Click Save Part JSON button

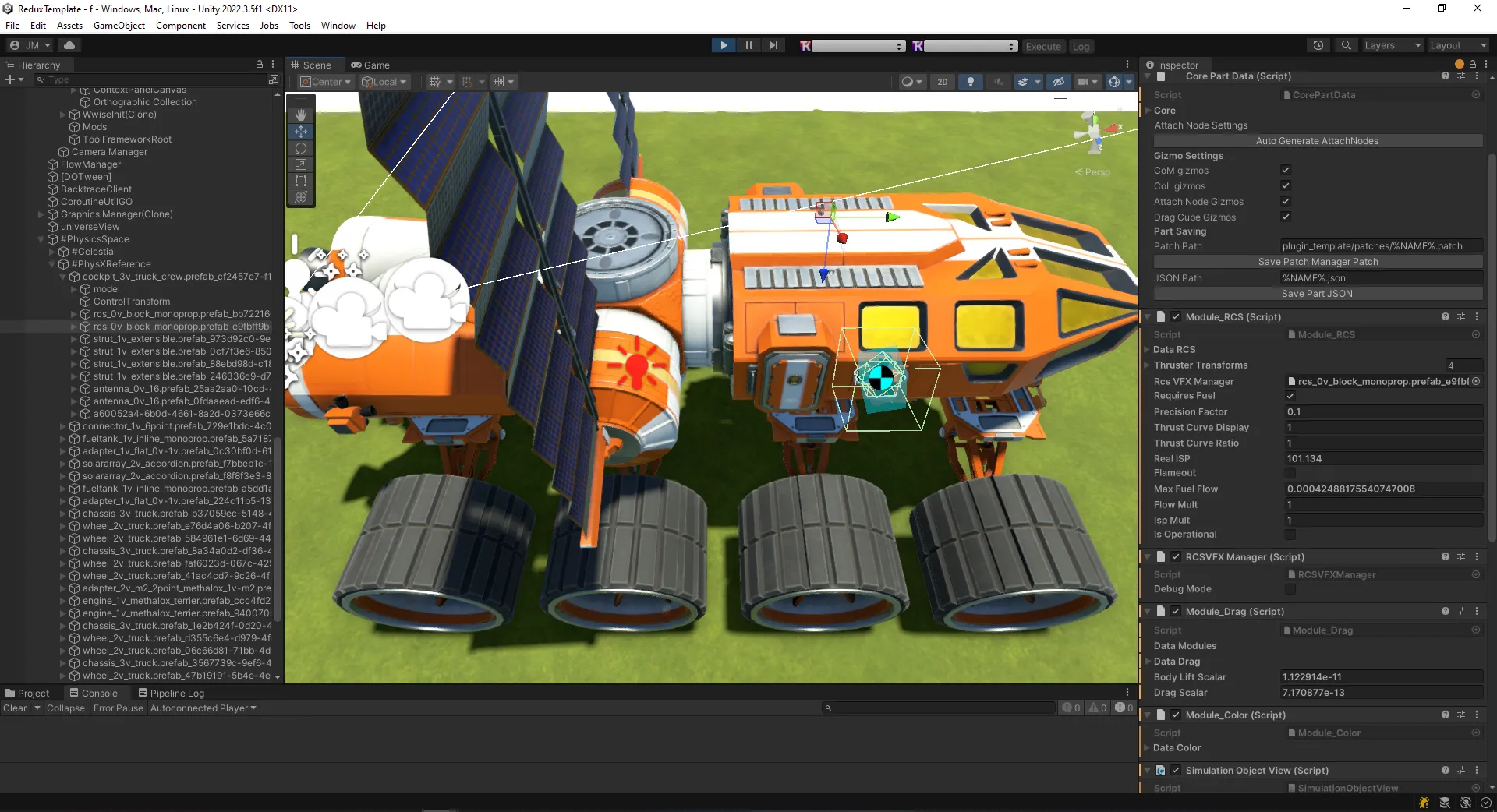pyautogui.click(x=1317, y=294)
